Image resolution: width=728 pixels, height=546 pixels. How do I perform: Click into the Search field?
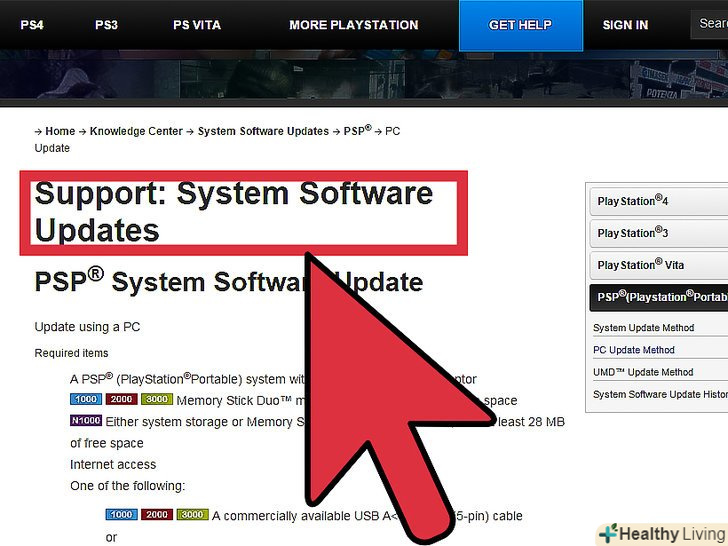pos(709,24)
